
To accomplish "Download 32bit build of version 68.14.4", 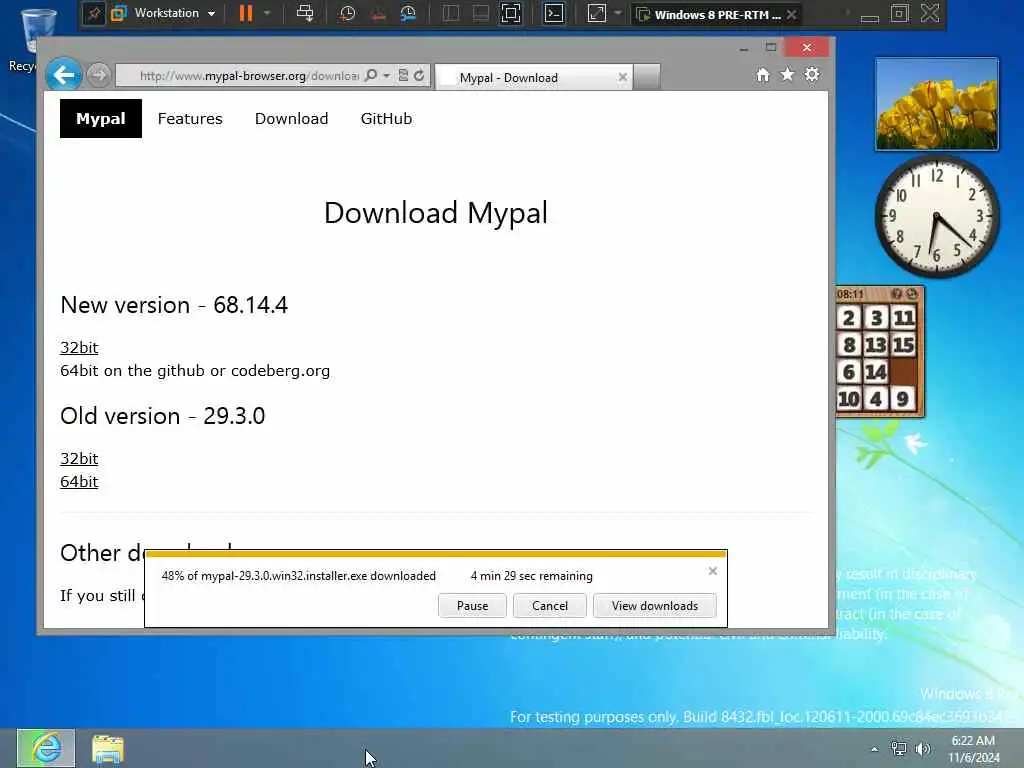I will (79, 347).
